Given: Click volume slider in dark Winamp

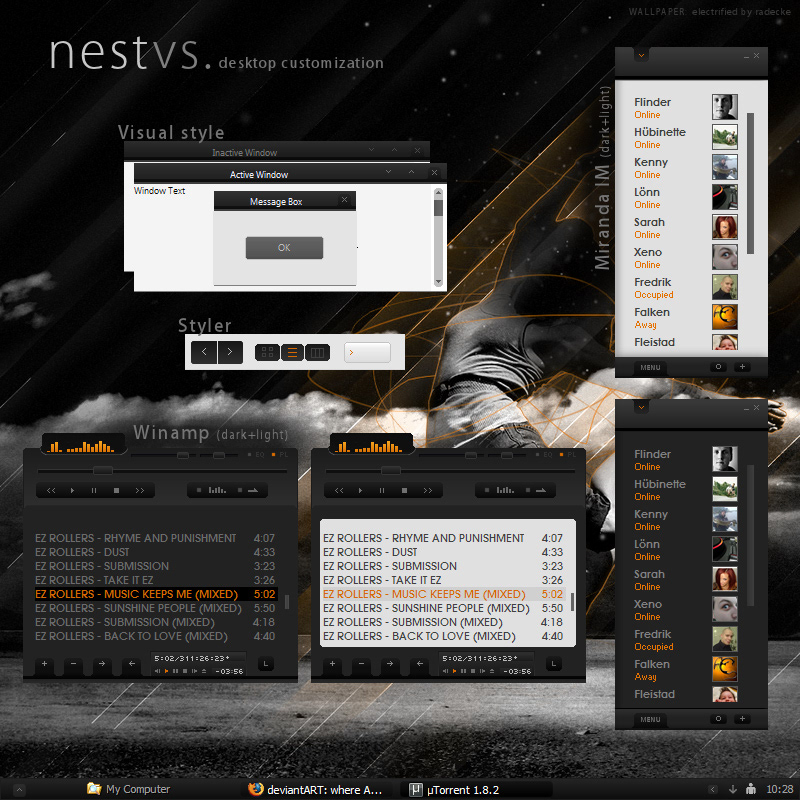Looking at the screenshot, I should (x=183, y=455).
